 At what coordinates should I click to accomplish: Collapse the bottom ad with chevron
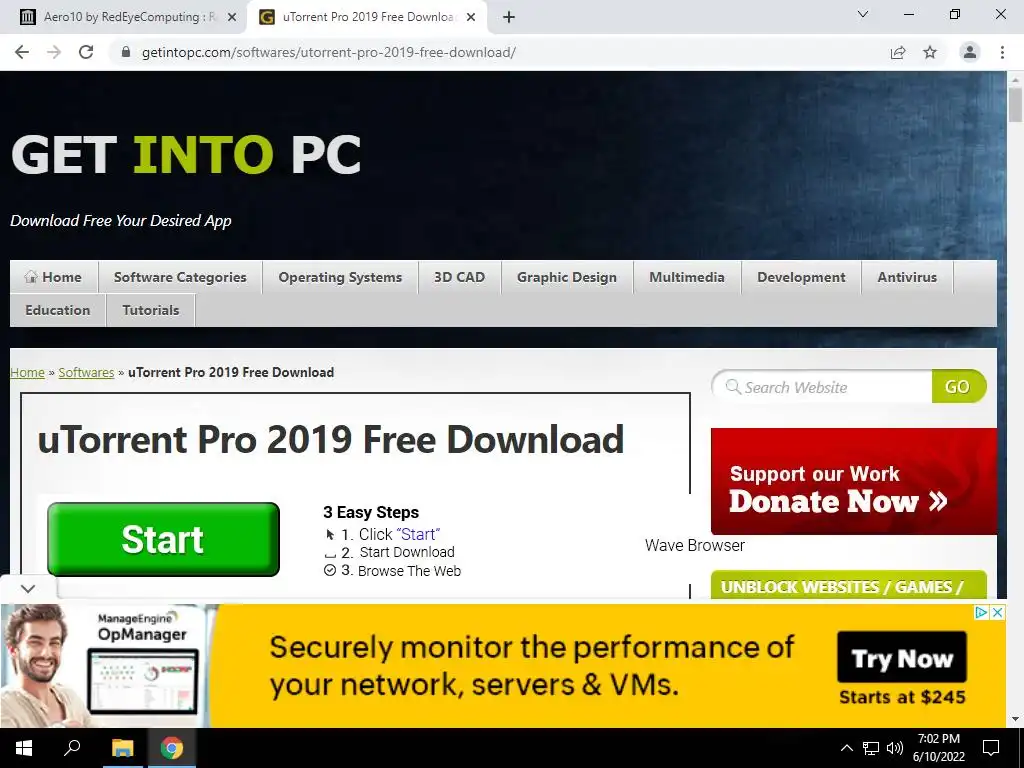pos(27,588)
